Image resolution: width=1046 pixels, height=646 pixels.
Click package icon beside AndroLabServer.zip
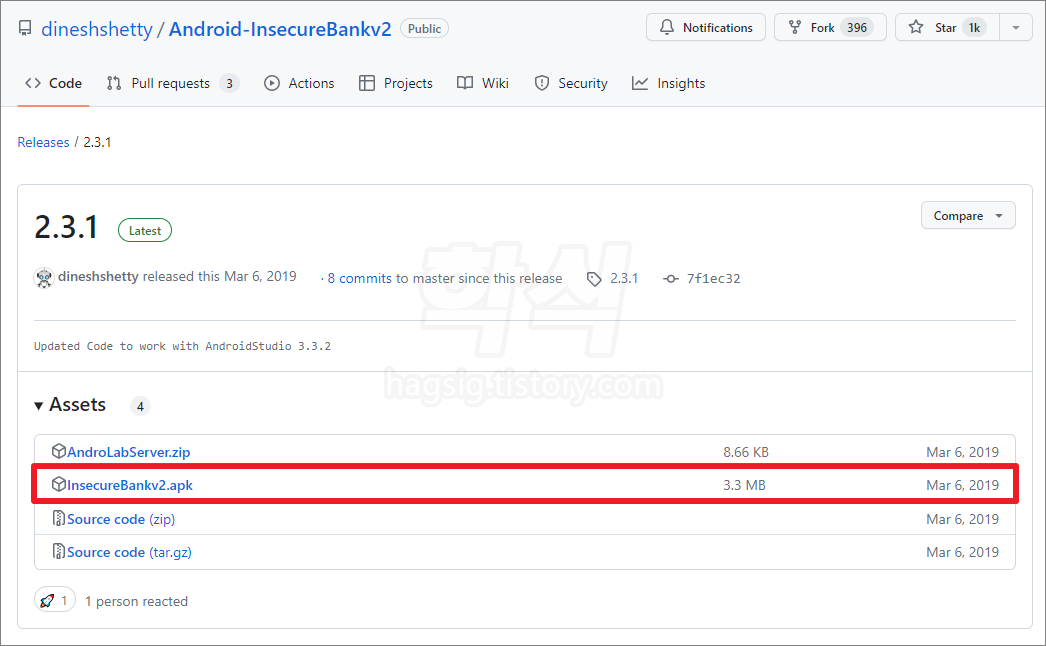(x=59, y=451)
